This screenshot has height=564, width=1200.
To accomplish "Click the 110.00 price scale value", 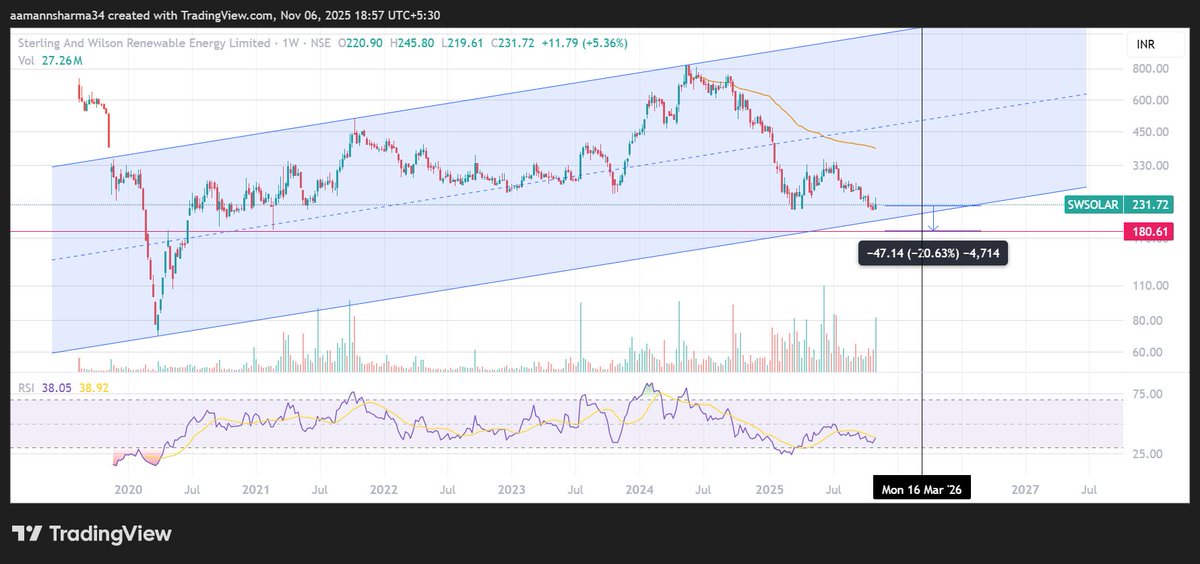I will pos(1150,286).
